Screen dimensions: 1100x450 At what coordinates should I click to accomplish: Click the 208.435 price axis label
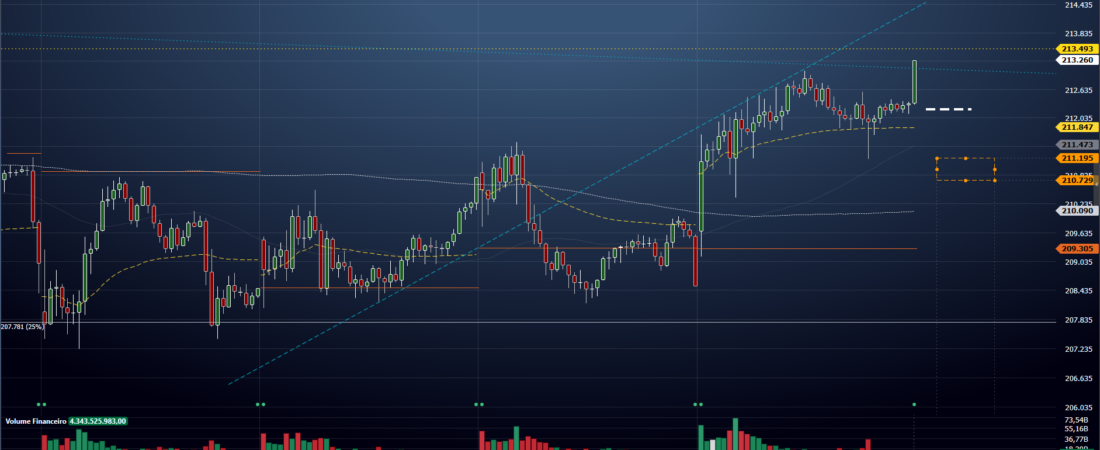(1080, 291)
